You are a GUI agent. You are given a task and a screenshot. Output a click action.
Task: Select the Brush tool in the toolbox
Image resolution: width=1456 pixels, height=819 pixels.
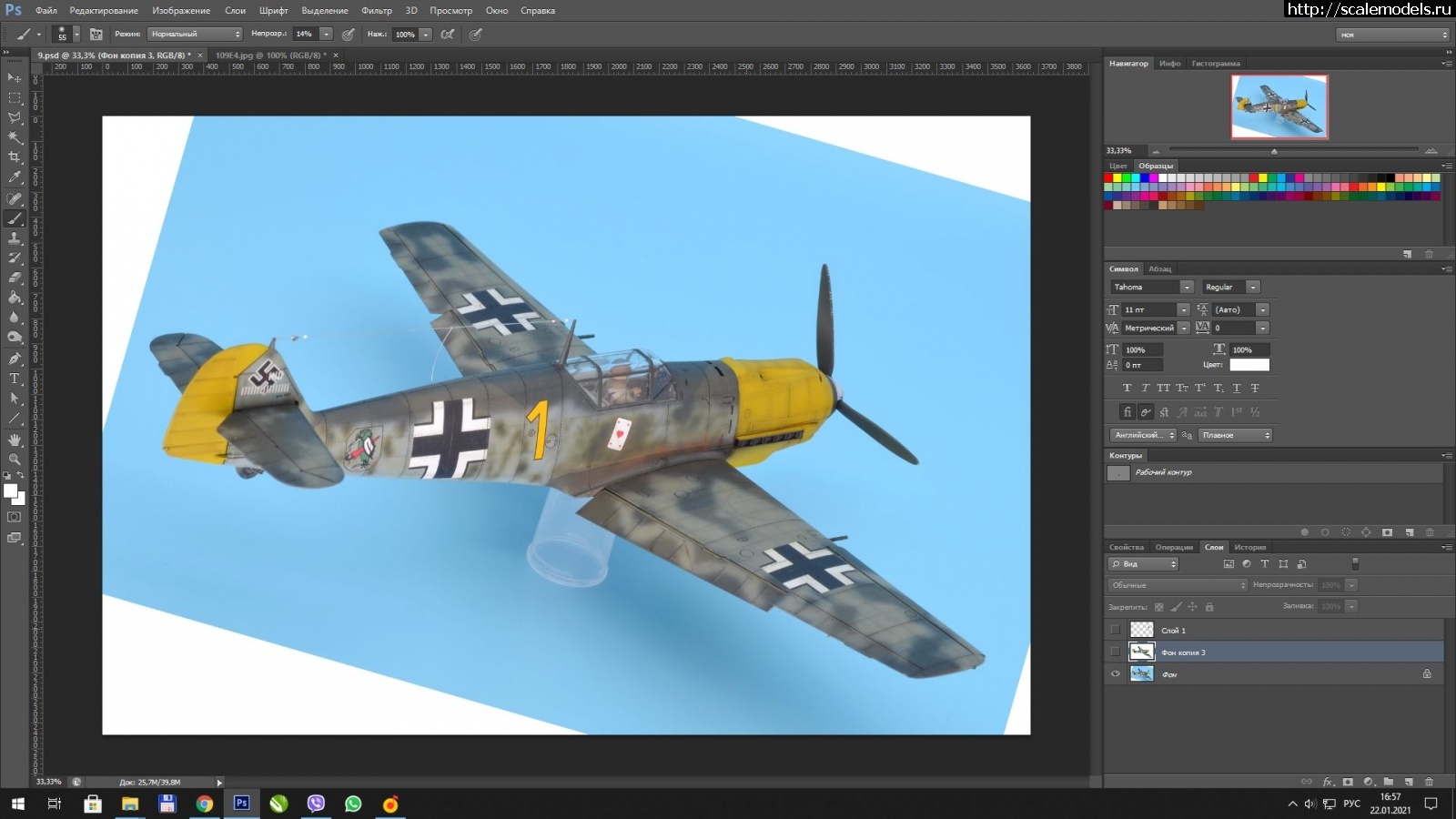[x=15, y=218]
